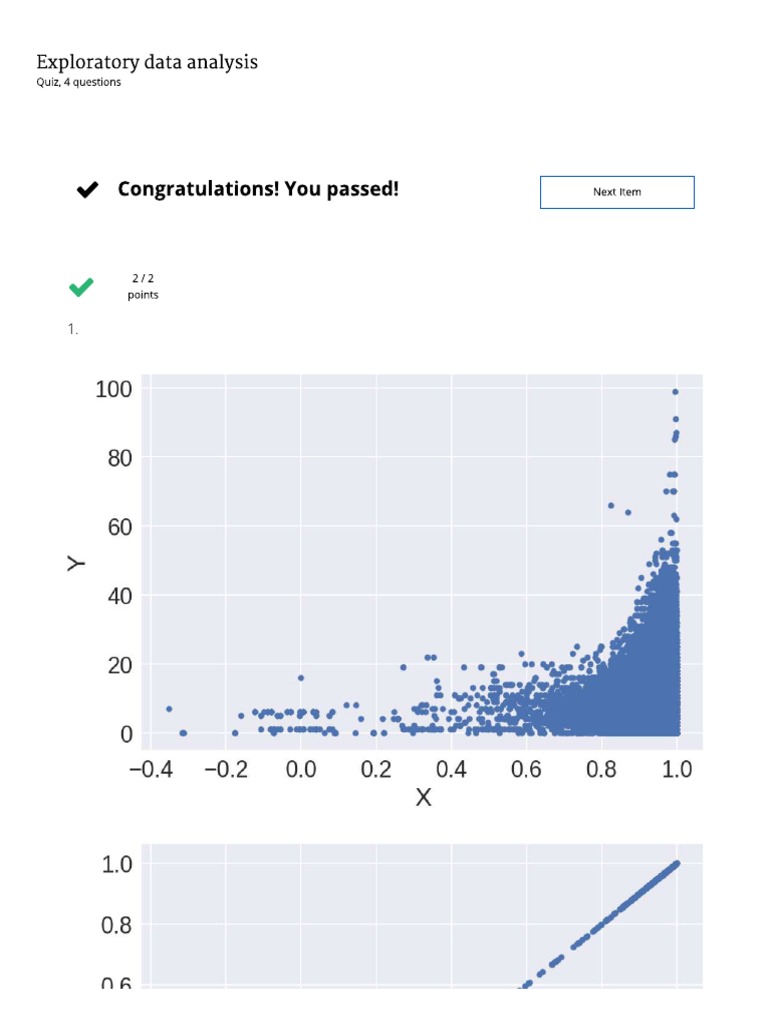Click the Next Item button
The width and height of the screenshot is (768, 1024).
click(617, 192)
